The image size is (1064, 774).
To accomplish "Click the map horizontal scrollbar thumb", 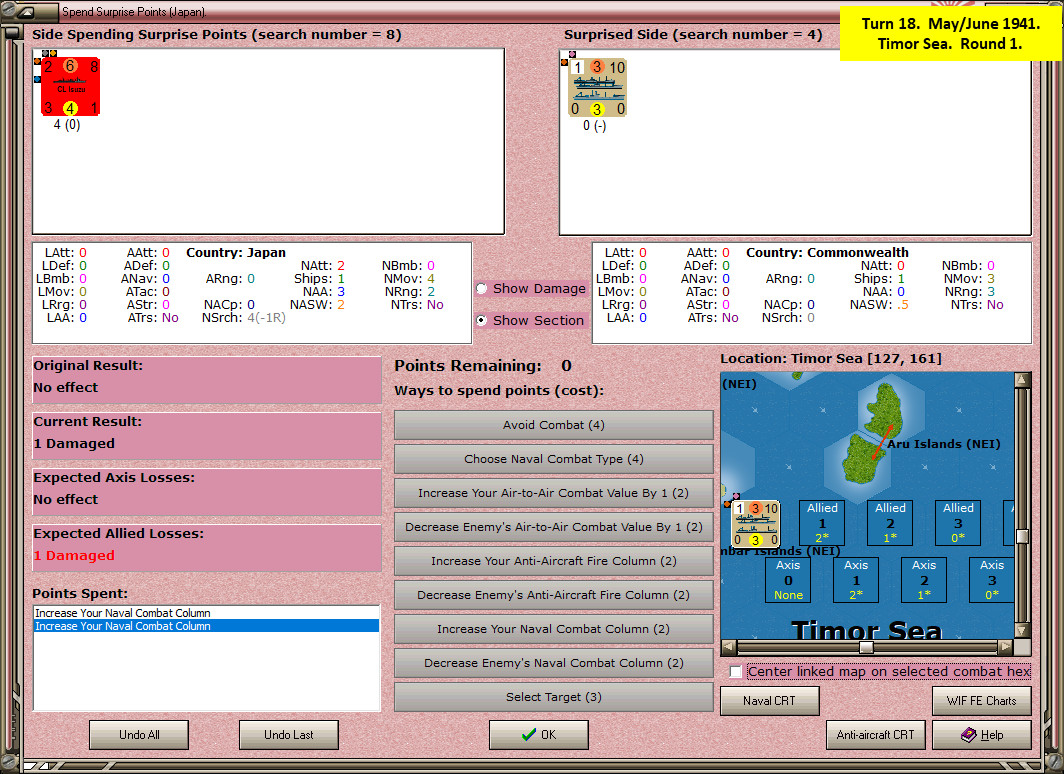I will click(866, 647).
